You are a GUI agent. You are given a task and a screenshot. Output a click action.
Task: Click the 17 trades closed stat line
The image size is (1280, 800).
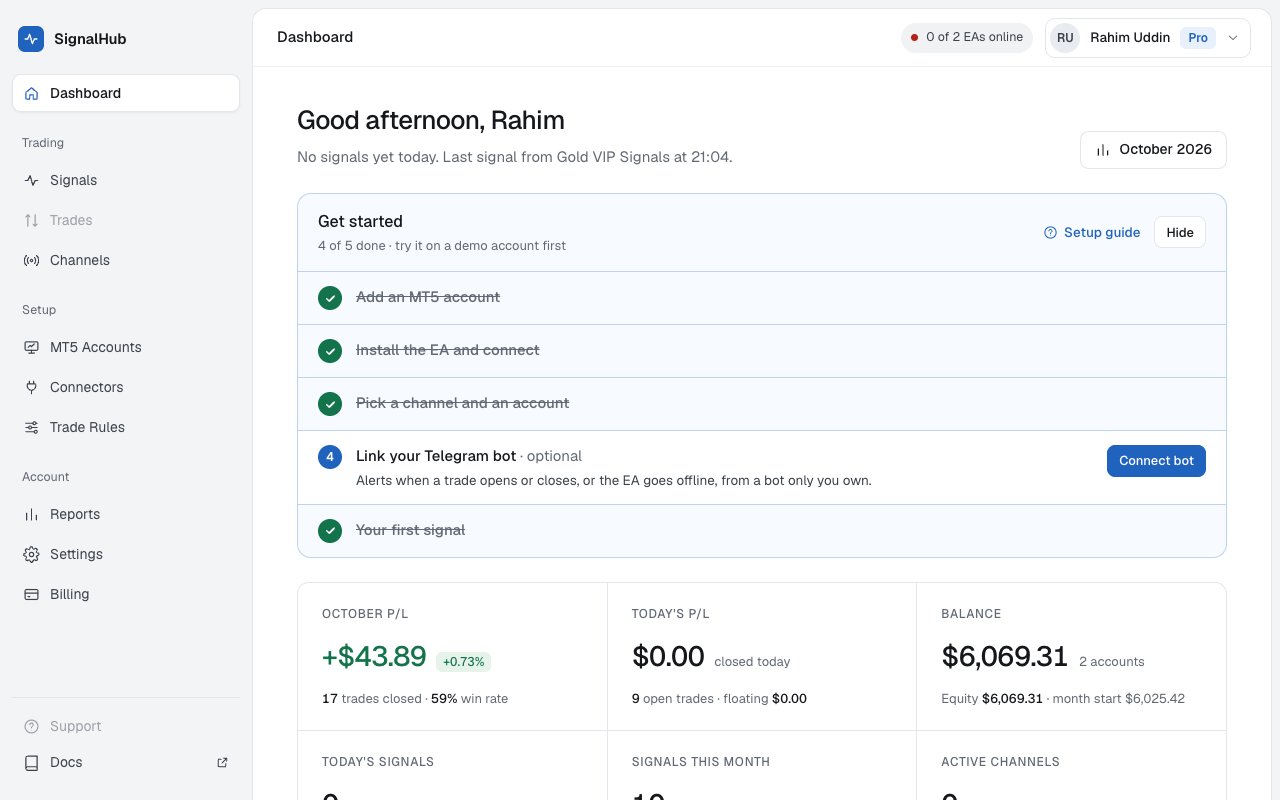point(415,699)
